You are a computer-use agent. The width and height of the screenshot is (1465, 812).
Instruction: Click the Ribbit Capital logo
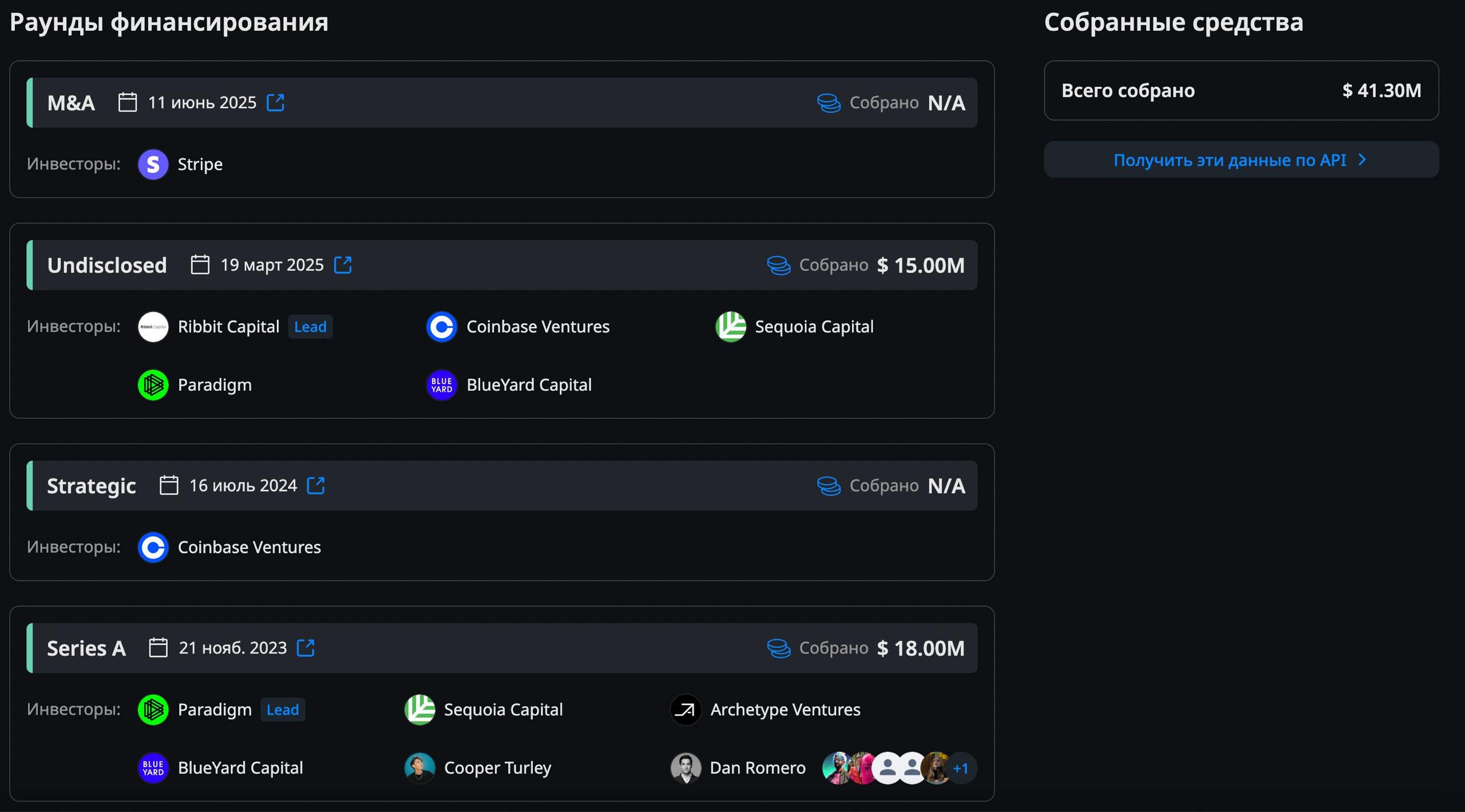[153, 327]
